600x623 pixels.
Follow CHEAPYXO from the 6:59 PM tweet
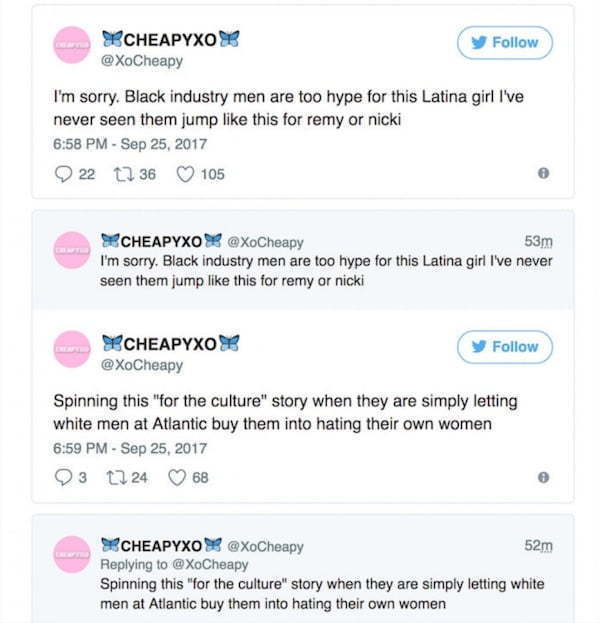[x=505, y=347]
